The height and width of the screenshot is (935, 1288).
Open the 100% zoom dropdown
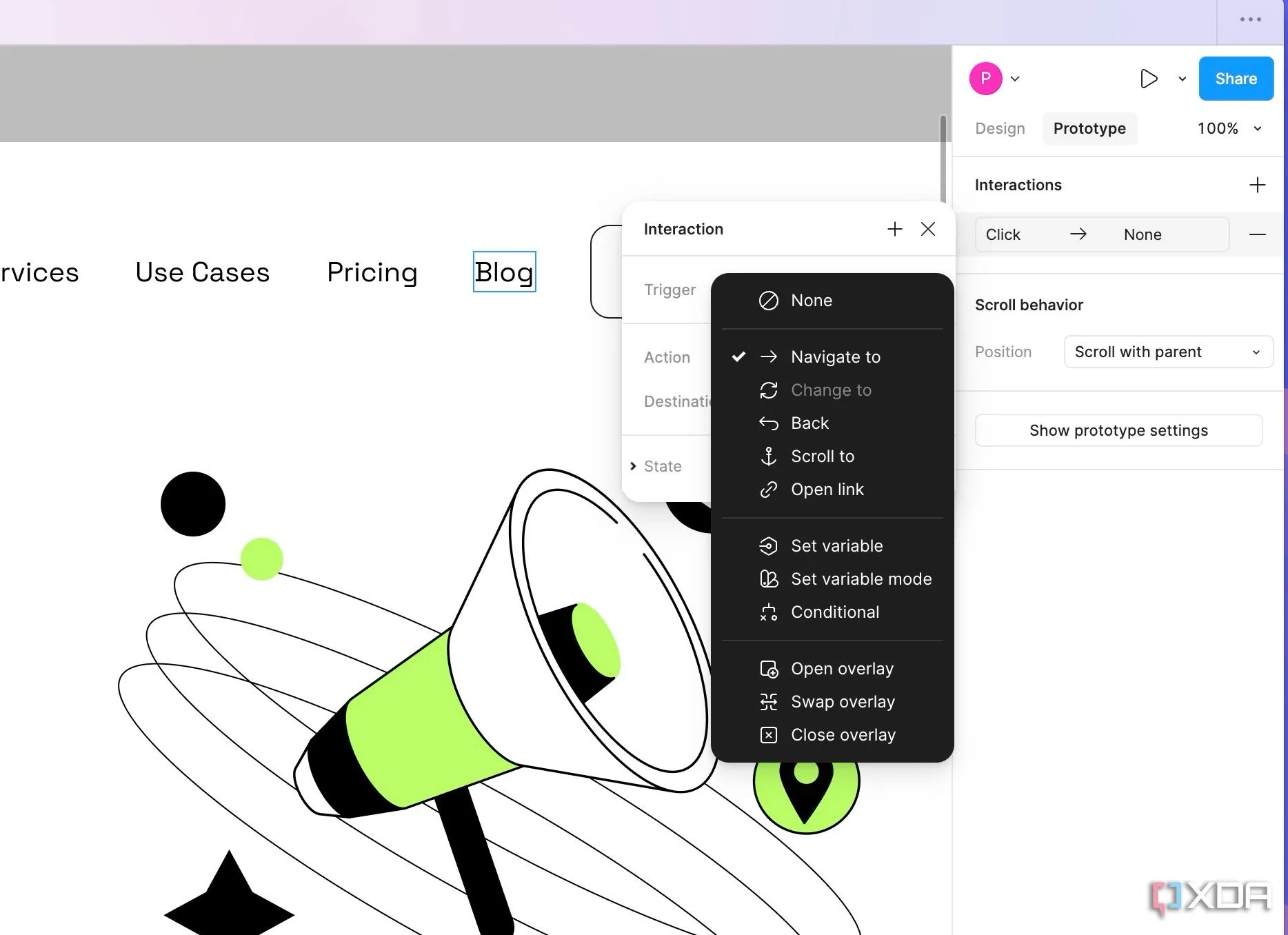[x=1229, y=128]
